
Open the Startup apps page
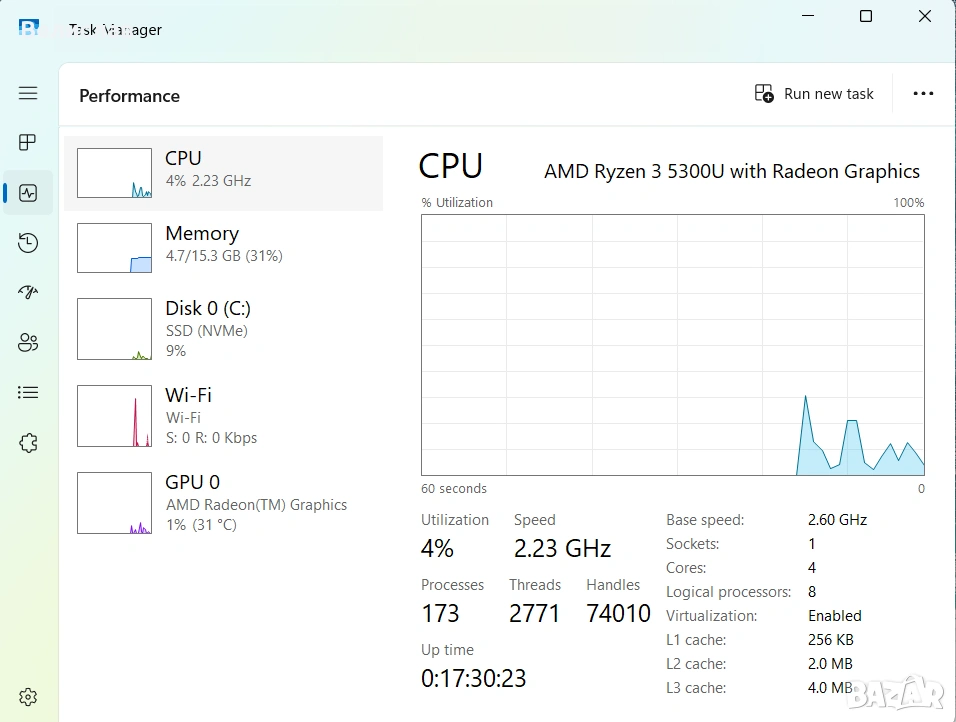pos(28,293)
